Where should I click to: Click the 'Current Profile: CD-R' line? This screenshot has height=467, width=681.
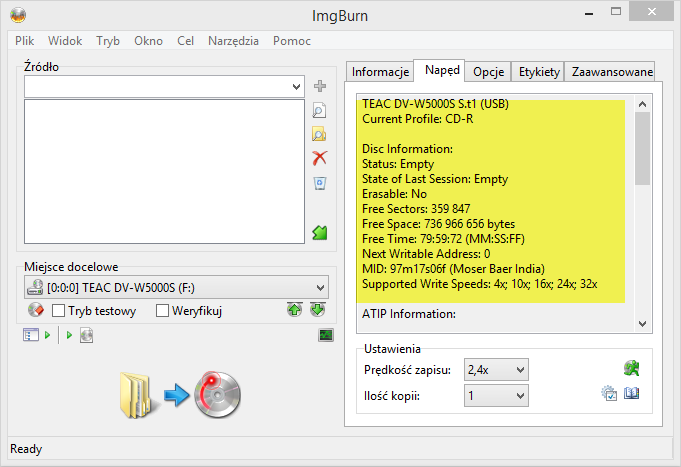click(x=418, y=119)
